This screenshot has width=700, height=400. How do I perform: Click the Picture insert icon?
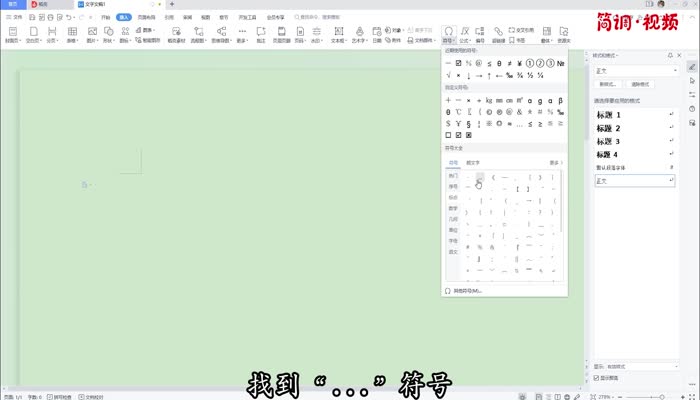[92, 35]
